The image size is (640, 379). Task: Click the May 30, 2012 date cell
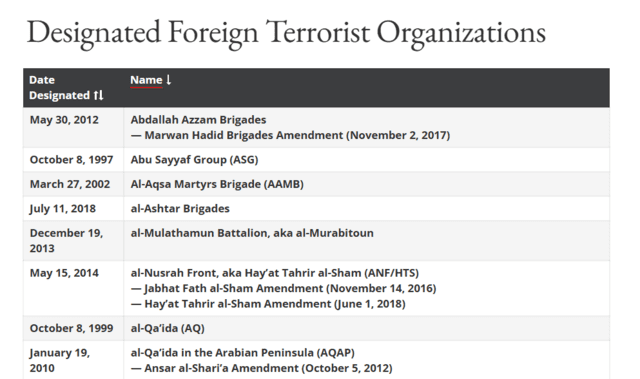(x=64, y=120)
